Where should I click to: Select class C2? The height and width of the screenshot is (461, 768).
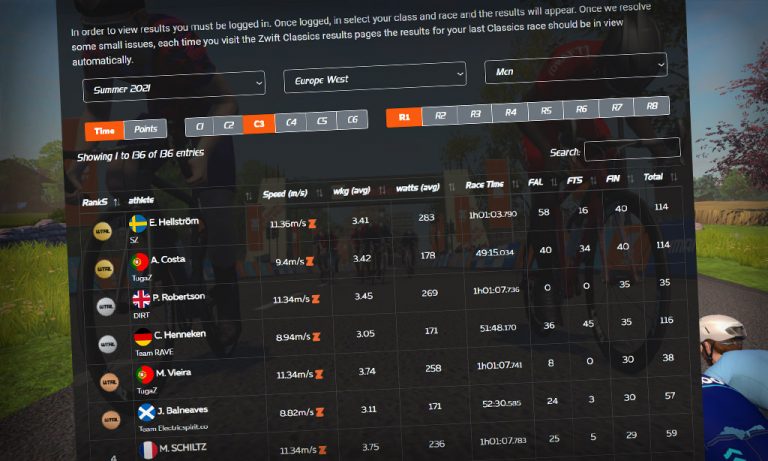coord(228,125)
